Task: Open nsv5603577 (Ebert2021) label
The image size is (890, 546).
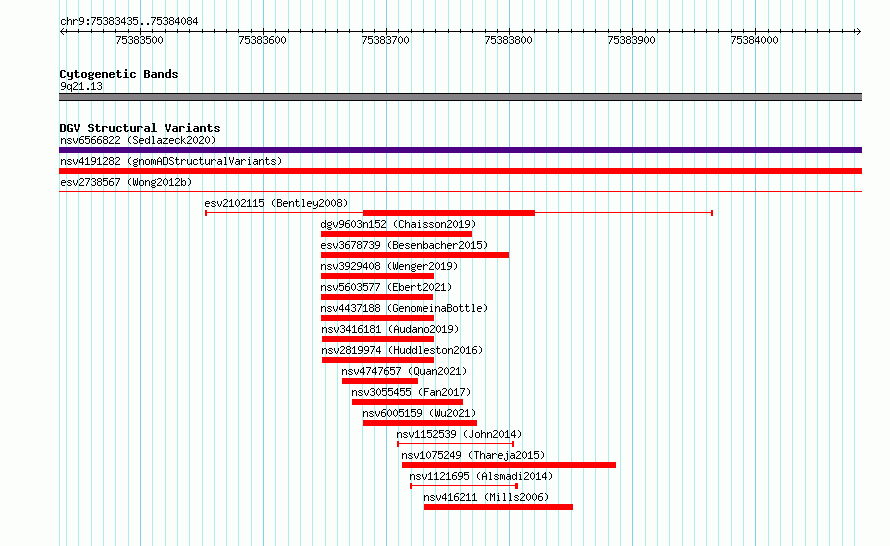Action: pyautogui.click(x=387, y=287)
